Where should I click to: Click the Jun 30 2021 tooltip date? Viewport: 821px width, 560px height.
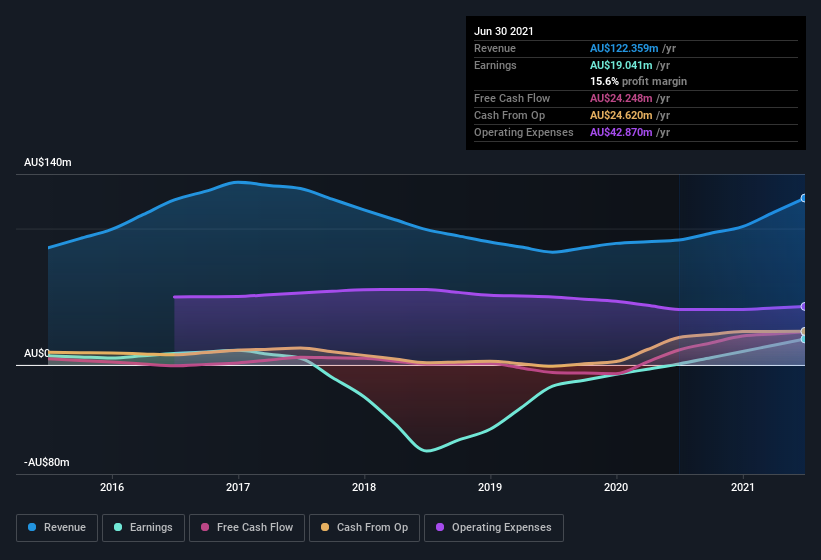(x=504, y=31)
